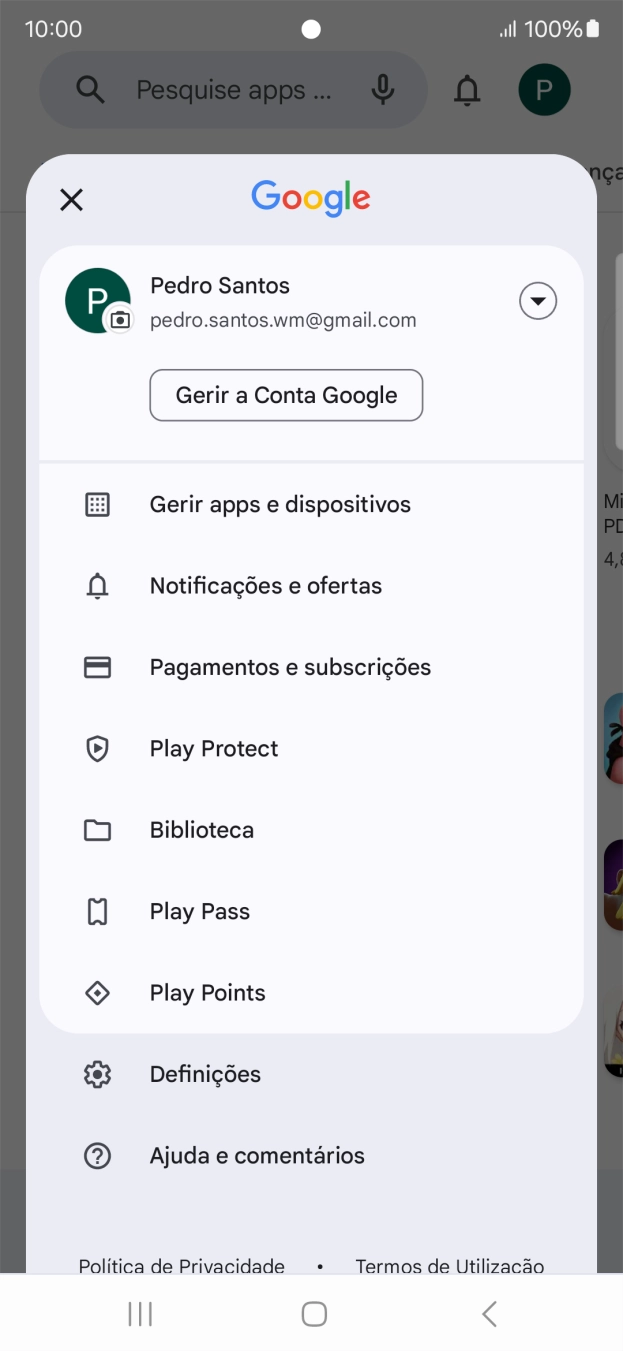The image size is (623, 1351).
Task: Tap the microphone in the search bar
Action: coord(381,89)
